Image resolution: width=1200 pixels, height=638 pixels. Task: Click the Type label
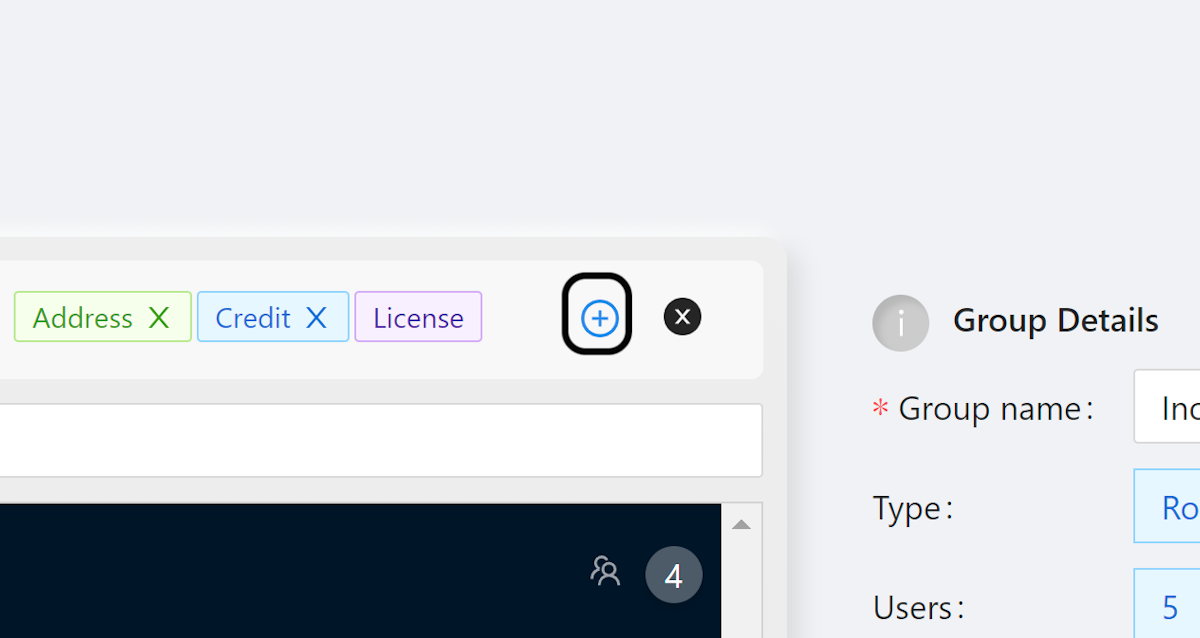point(913,508)
